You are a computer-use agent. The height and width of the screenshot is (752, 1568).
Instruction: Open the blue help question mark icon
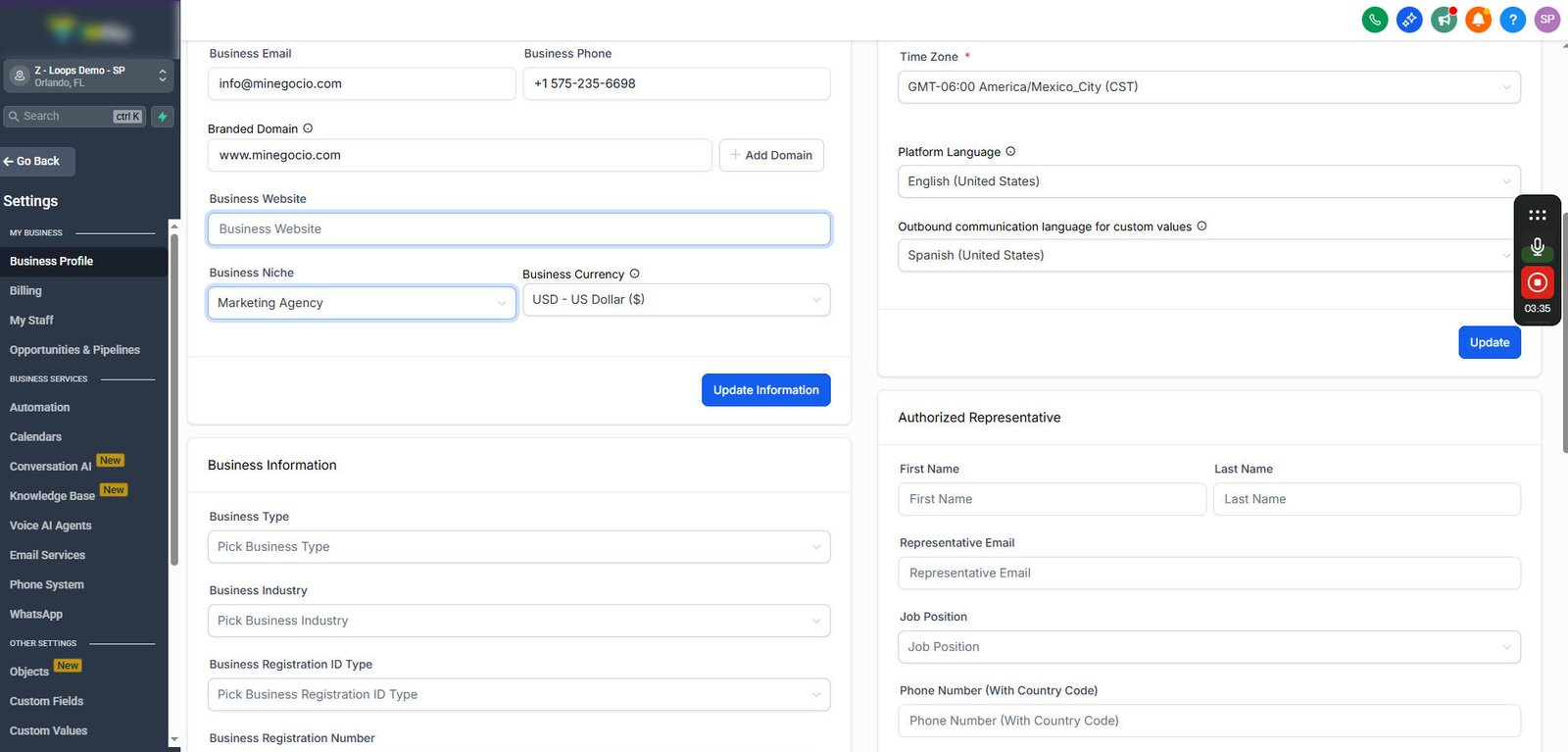pos(1513,20)
